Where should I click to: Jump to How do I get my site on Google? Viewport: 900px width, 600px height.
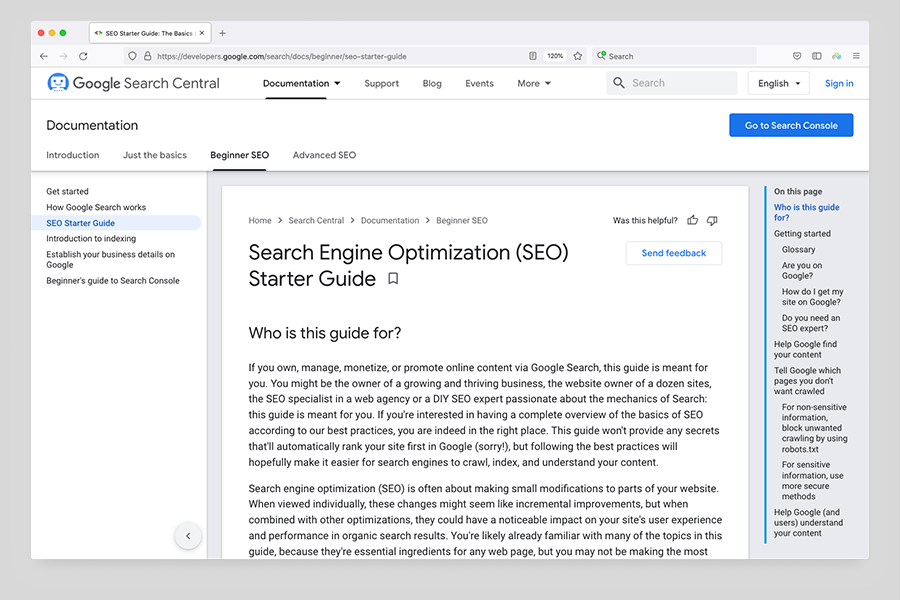[813, 297]
